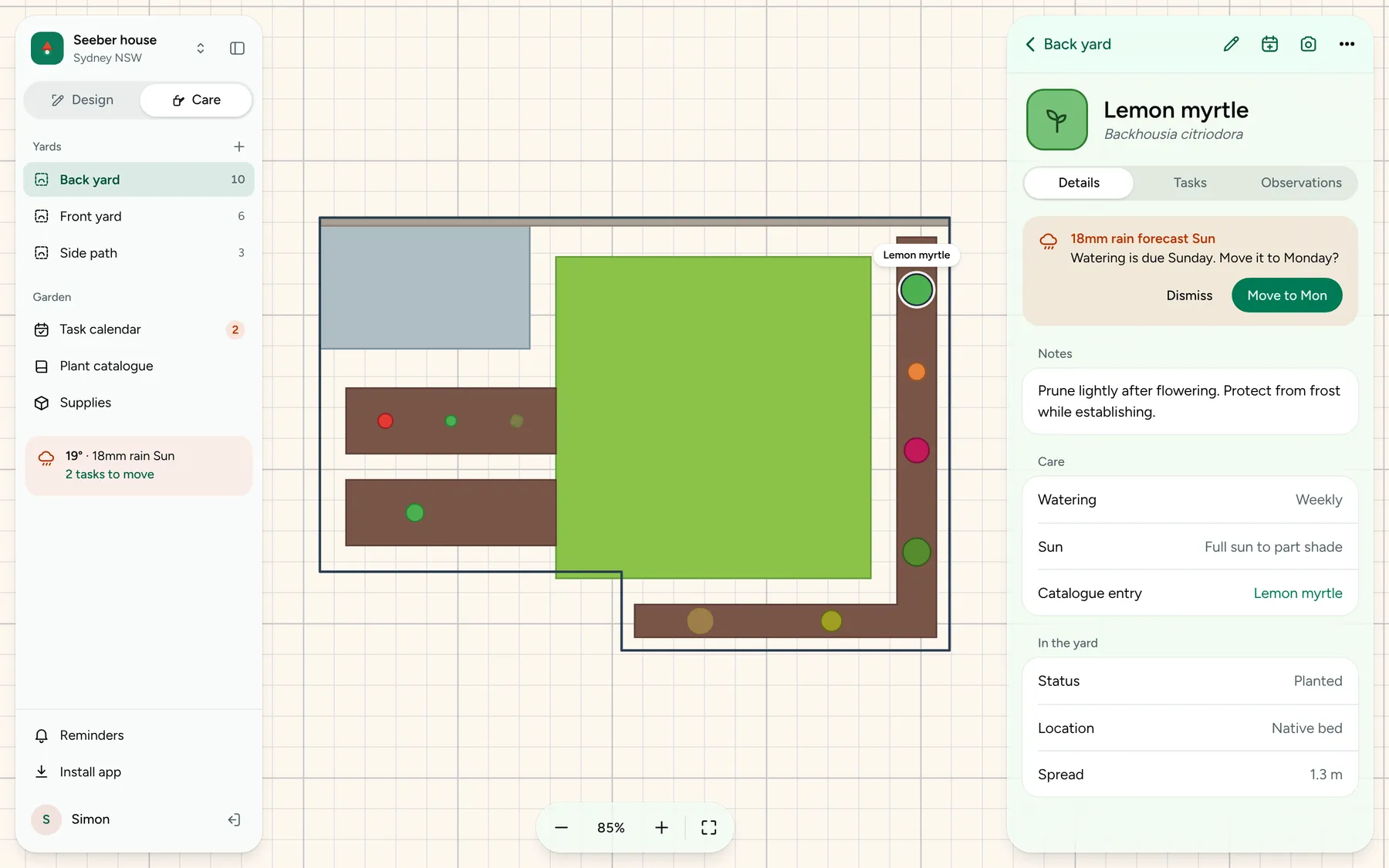Click the Lemon myrtle sprout icon
The width and height of the screenshot is (1389, 868).
[x=1056, y=120]
